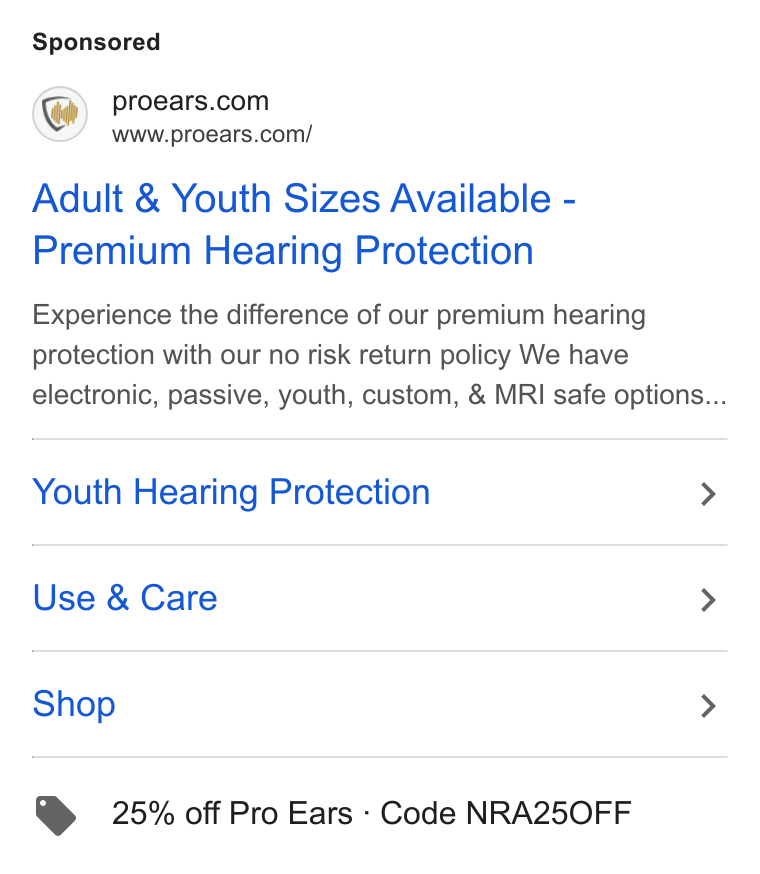Image resolution: width=760 pixels, height=874 pixels.
Task: Tap the arrow next to Use & Care
Action: [x=708, y=600]
